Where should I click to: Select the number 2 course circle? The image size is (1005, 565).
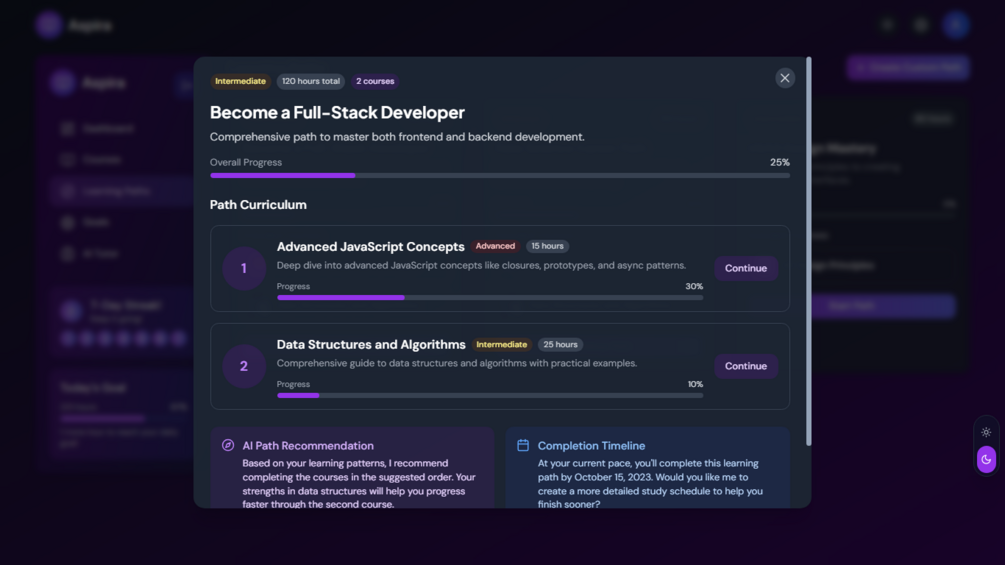(x=243, y=366)
